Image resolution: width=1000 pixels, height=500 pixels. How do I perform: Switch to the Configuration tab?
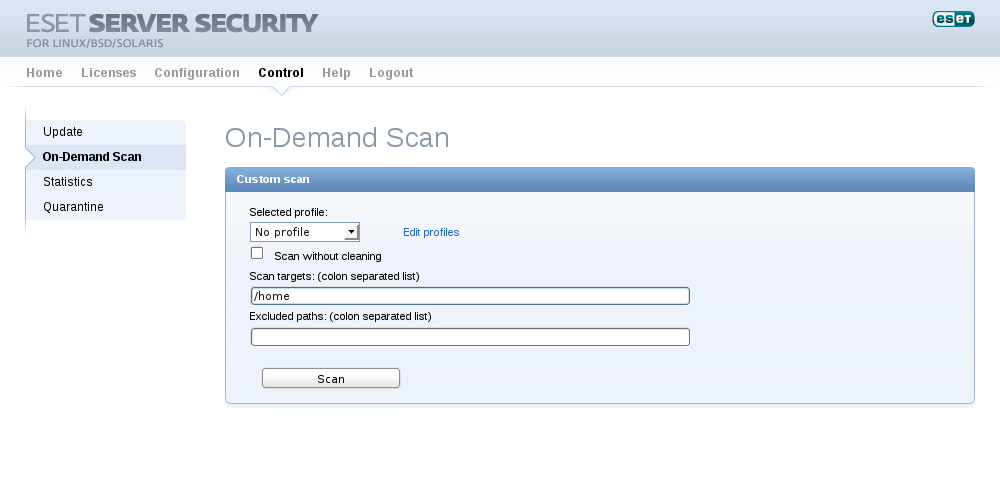197,73
